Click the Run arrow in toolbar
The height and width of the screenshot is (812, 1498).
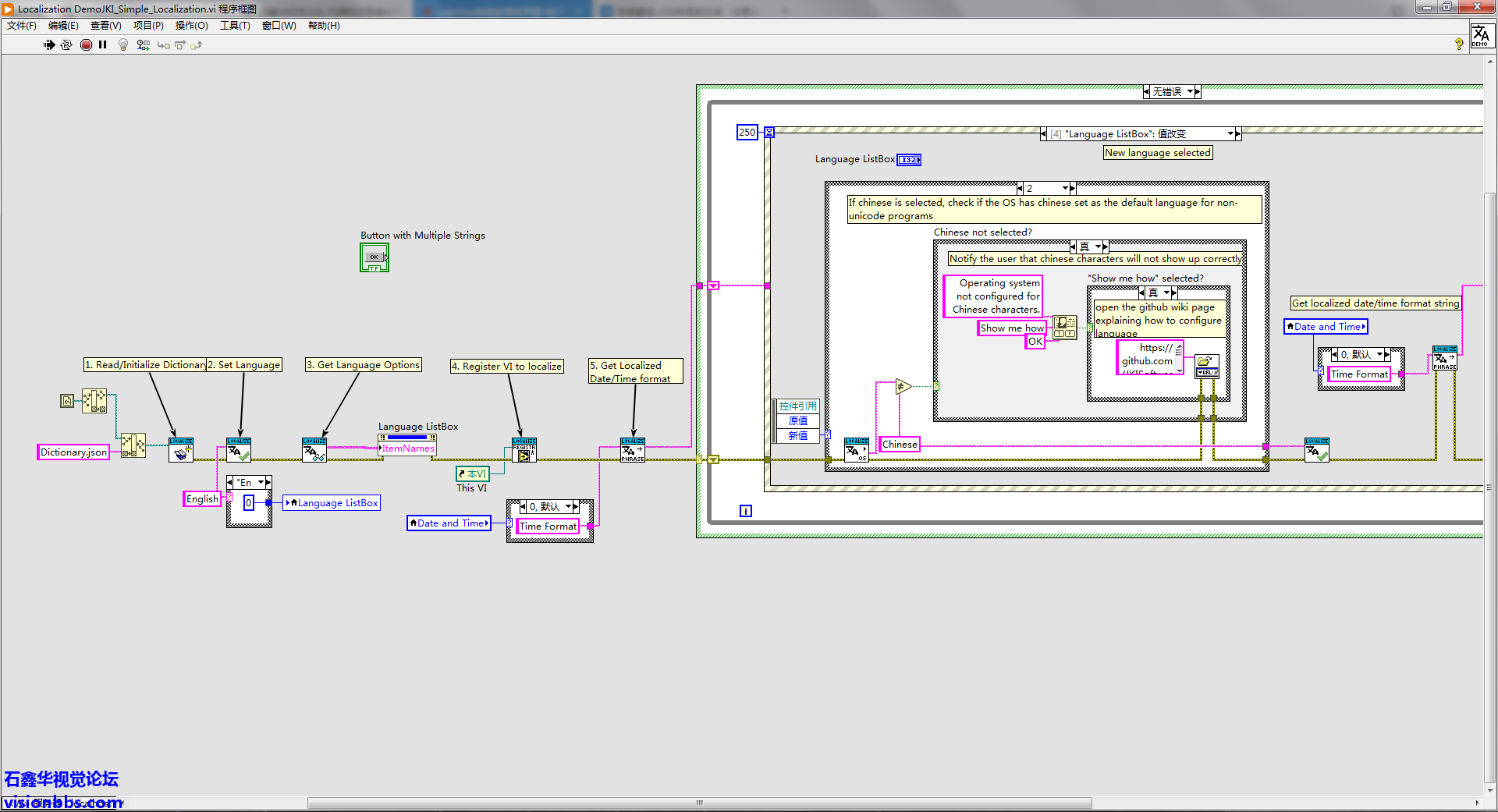point(49,45)
